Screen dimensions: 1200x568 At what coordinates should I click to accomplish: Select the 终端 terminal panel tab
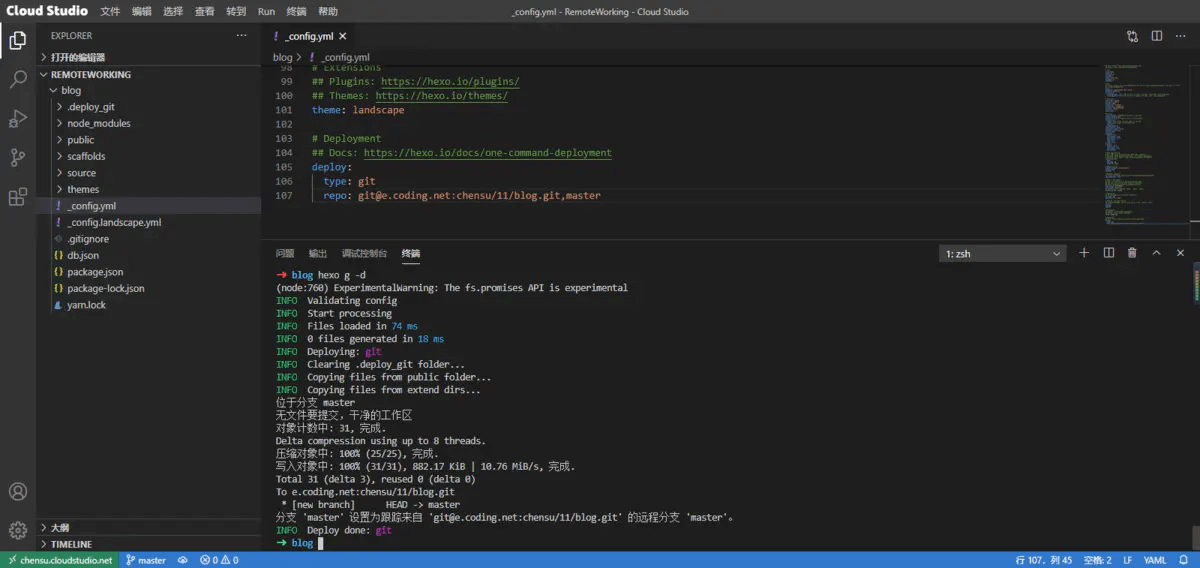[411, 254]
